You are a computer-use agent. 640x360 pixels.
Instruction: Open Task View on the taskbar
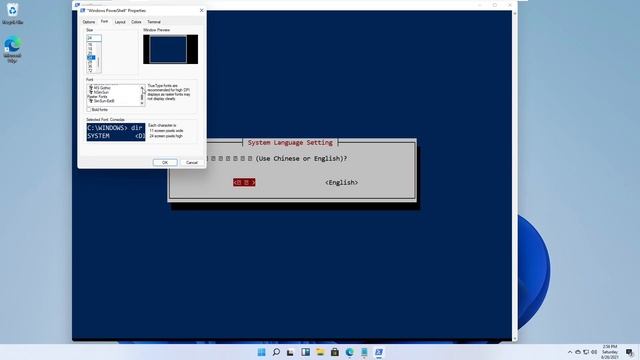(290, 352)
